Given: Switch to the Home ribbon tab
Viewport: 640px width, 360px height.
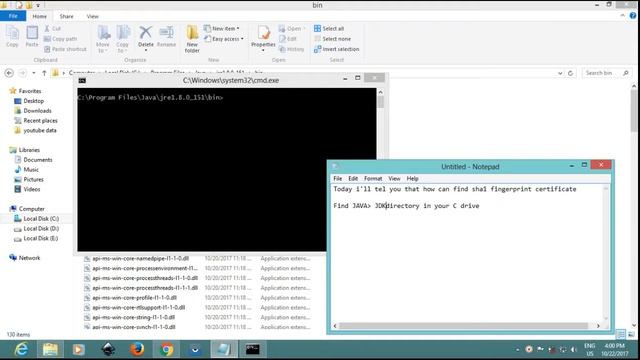Looking at the screenshot, I should click(40, 16).
